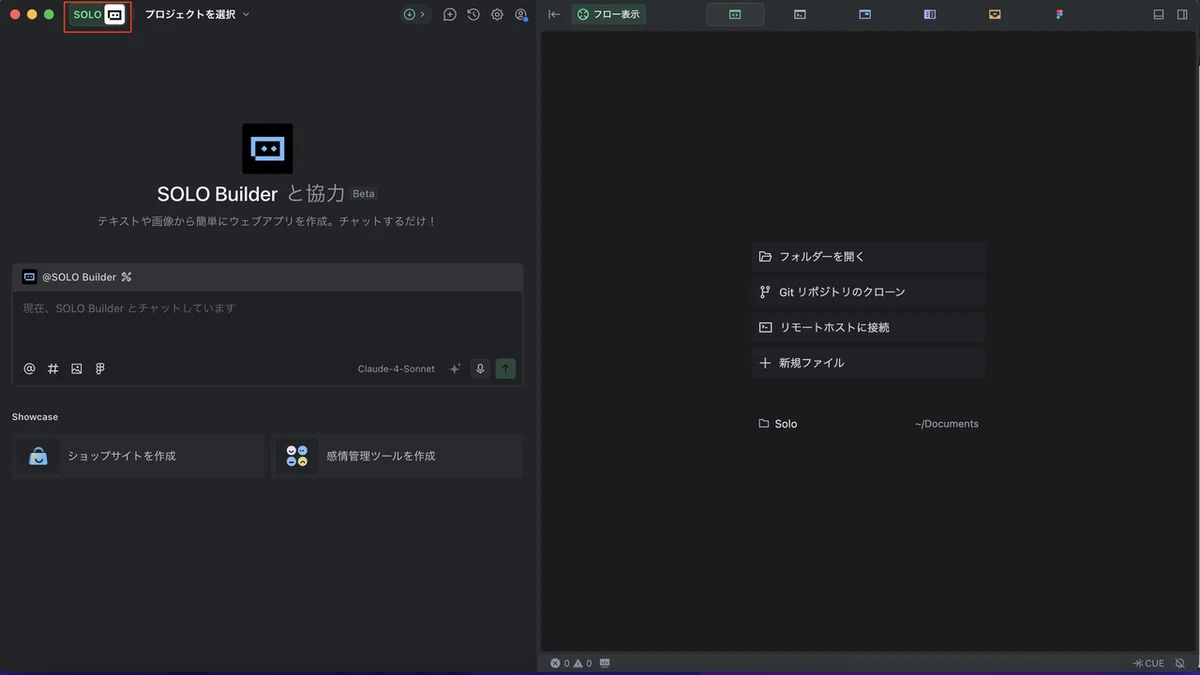Click the Showcase heading text
This screenshot has width=1200, height=675.
click(x=35, y=416)
